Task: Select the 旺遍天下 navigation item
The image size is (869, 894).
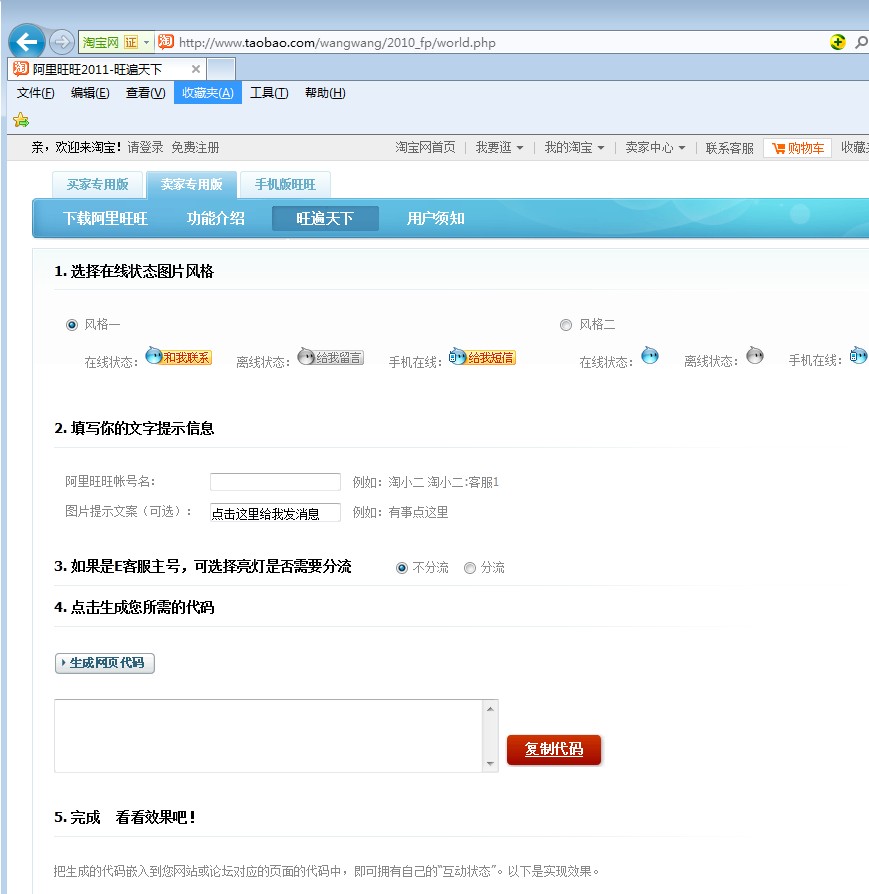Action: coord(325,218)
